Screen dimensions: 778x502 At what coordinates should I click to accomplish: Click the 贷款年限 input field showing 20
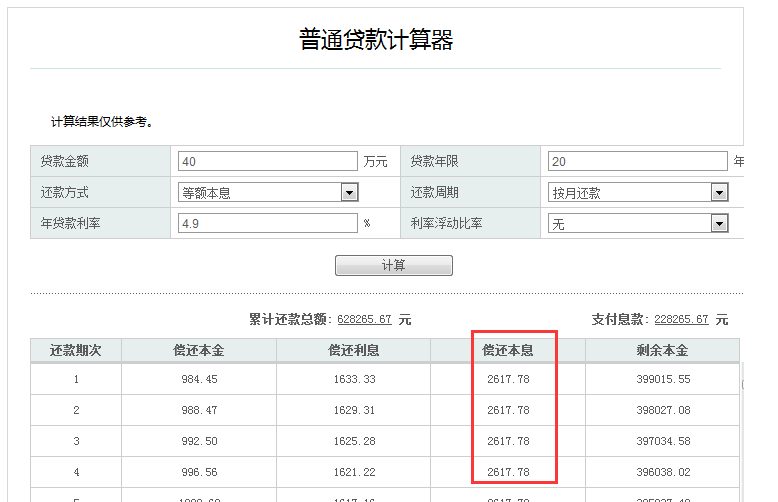638,161
